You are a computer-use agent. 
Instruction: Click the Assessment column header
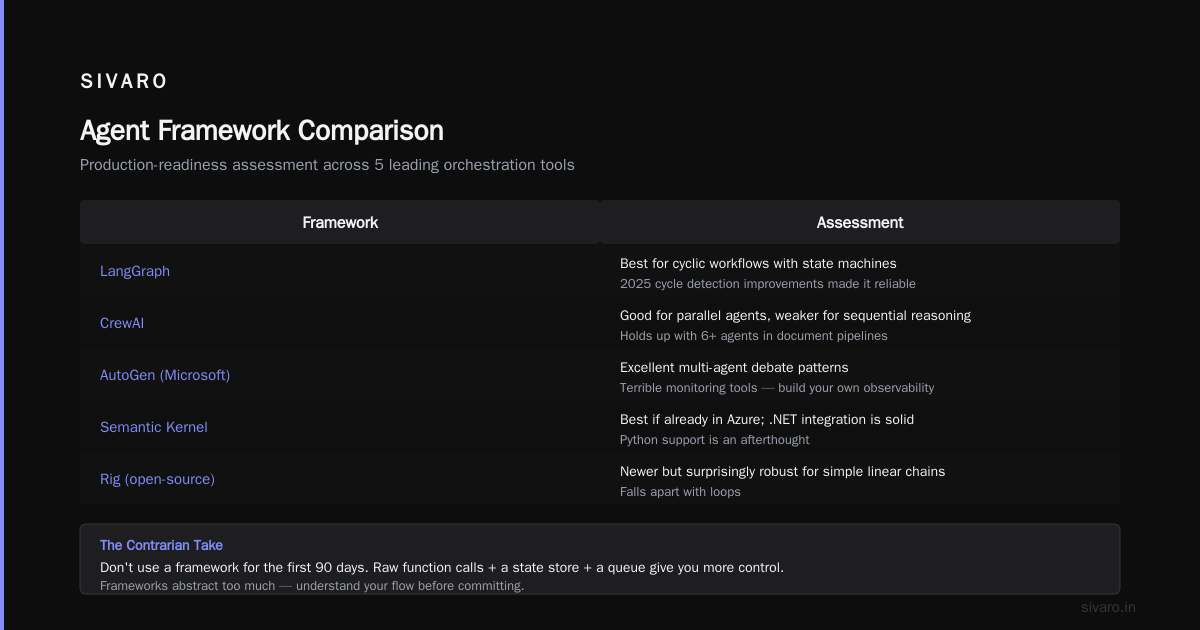coord(860,222)
